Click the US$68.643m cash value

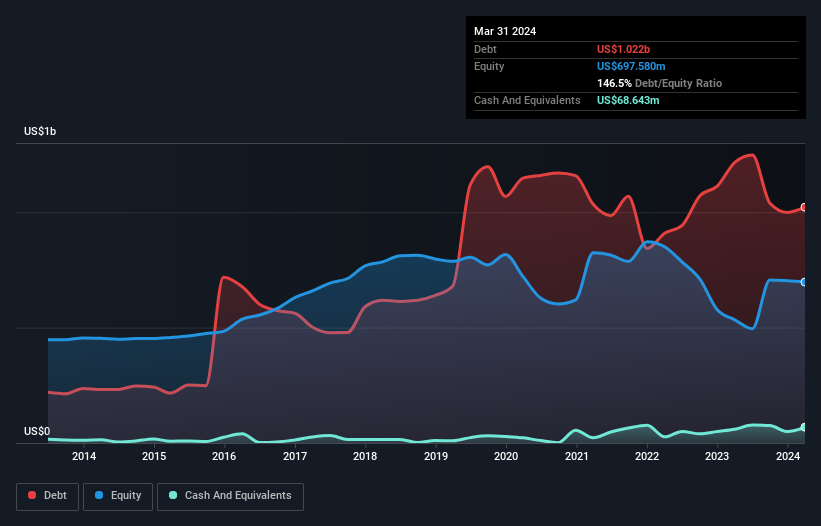coord(628,100)
